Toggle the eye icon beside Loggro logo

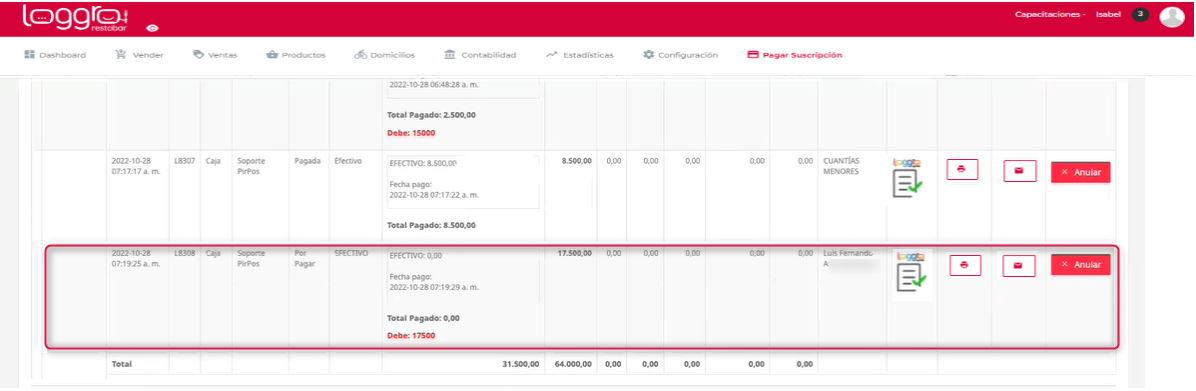(x=153, y=27)
